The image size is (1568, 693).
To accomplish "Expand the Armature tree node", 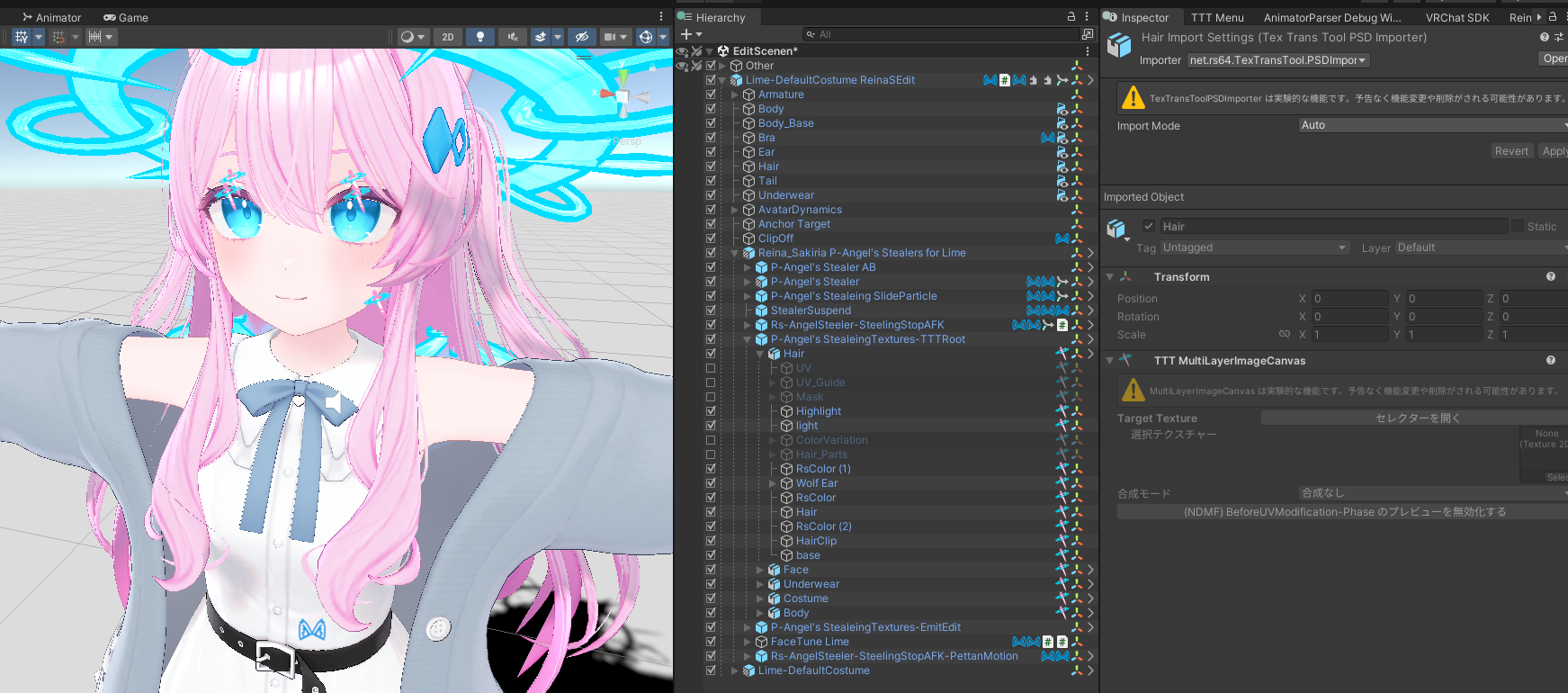I will 735,94.
